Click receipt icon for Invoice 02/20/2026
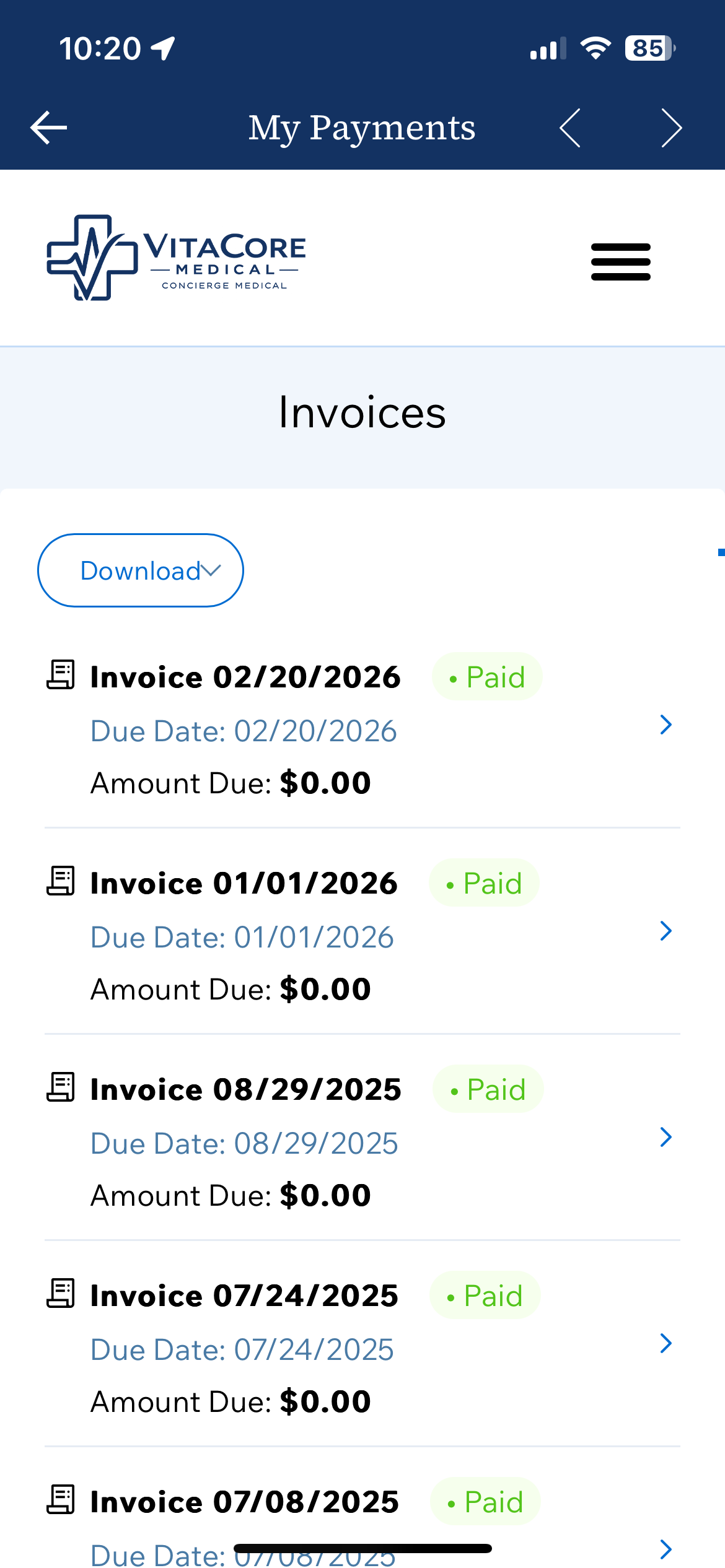This screenshot has width=725, height=1568. click(61, 675)
